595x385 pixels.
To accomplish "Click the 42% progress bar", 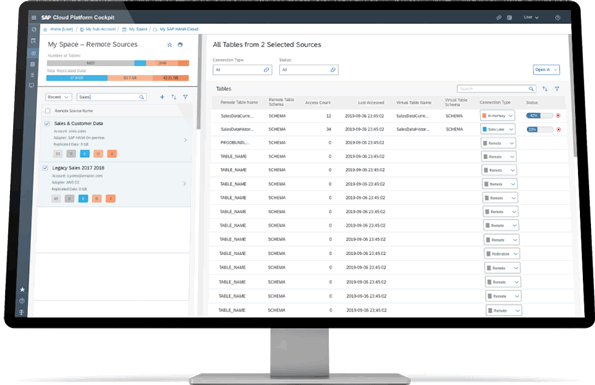I will [539, 115].
